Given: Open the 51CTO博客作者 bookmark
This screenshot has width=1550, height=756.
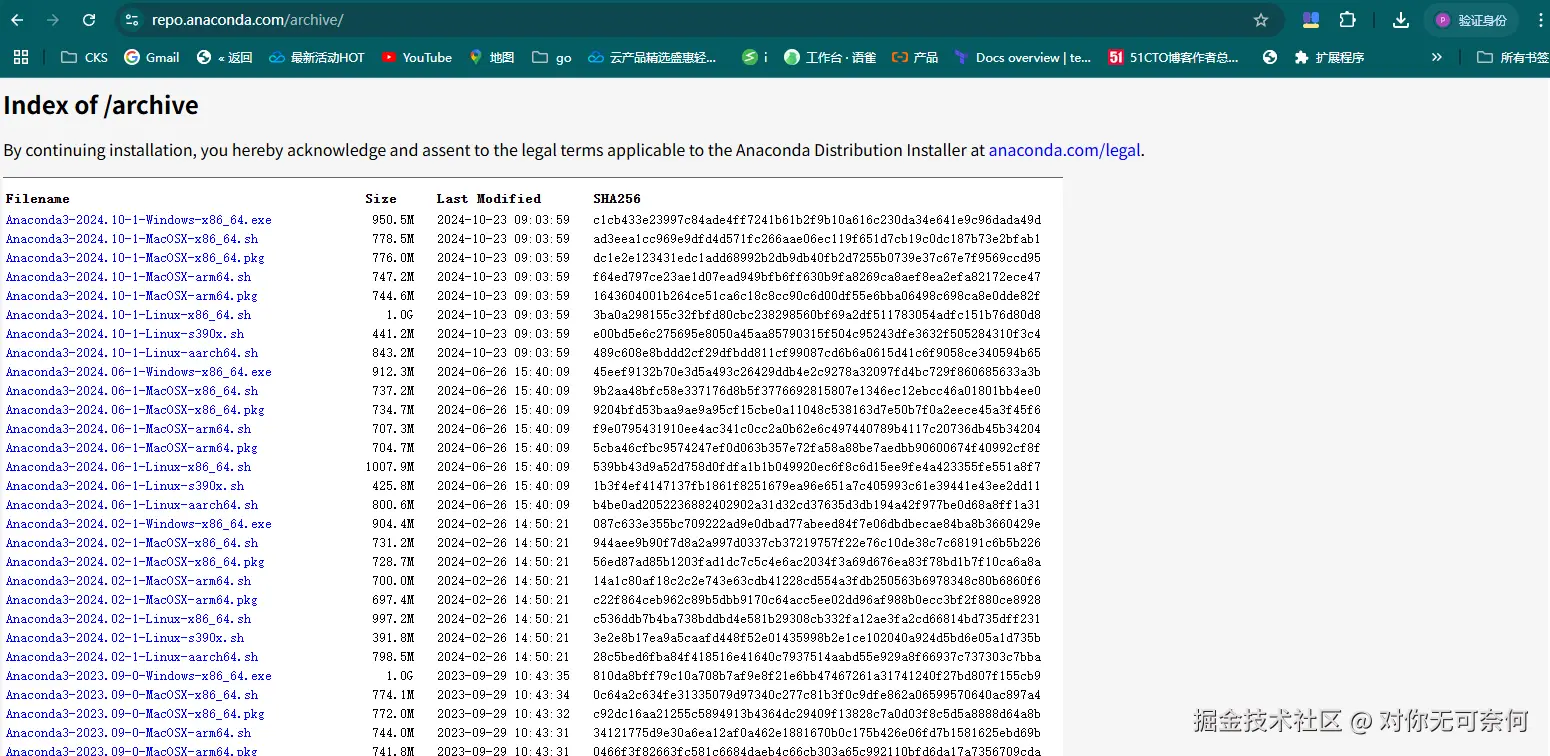Looking at the screenshot, I should tap(1174, 57).
